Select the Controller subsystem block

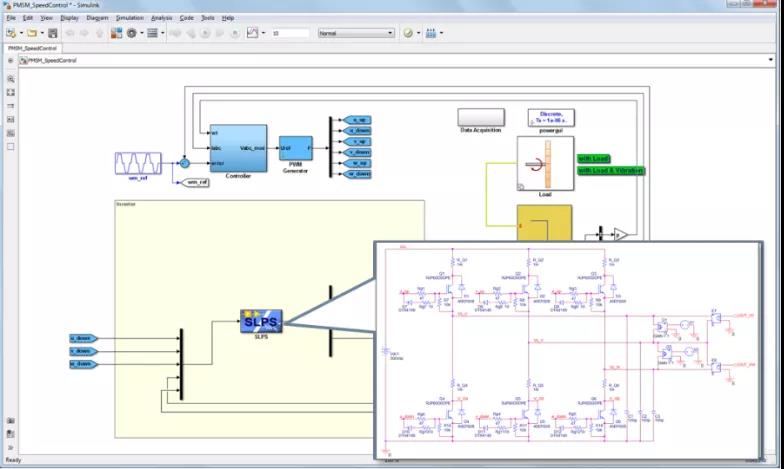pyautogui.click(x=238, y=148)
